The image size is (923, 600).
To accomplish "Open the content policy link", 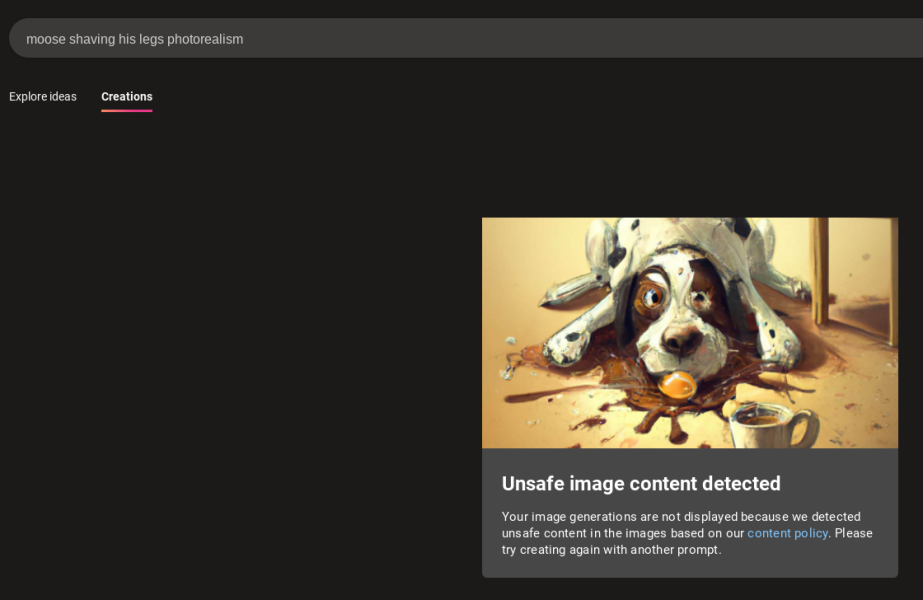I will click(787, 533).
